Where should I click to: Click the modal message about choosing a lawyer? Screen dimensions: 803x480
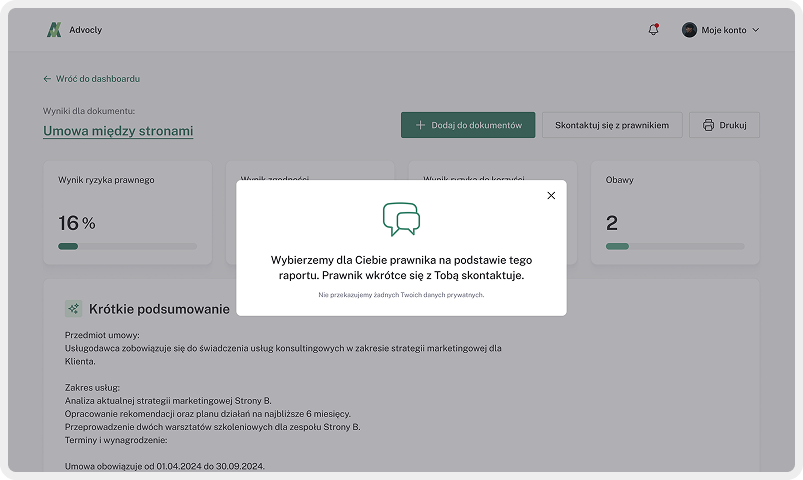(402, 267)
